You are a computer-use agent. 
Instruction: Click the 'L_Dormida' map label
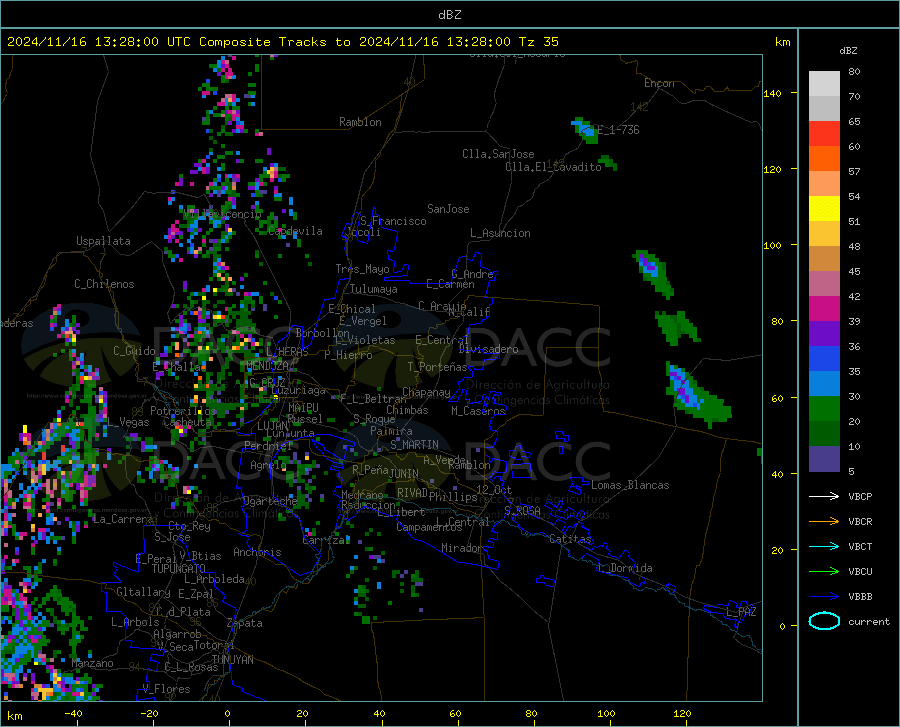(x=624, y=568)
